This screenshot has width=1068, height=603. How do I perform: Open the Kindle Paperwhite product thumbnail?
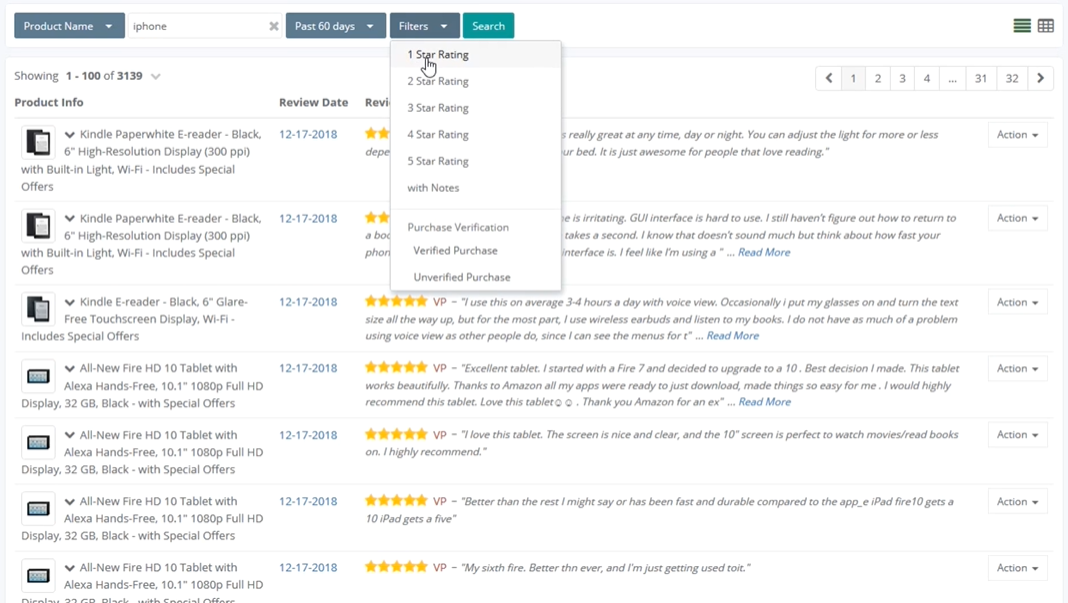[37, 140]
